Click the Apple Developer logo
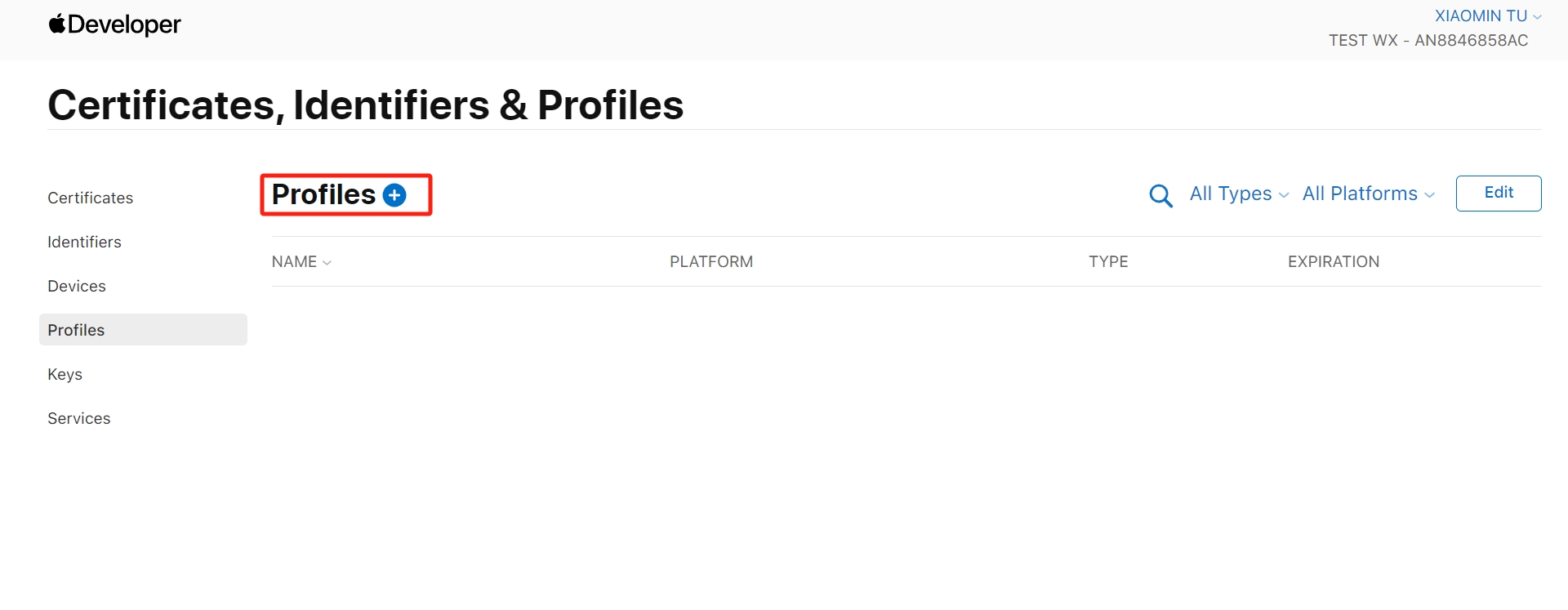The image size is (1568, 610). tap(115, 24)
